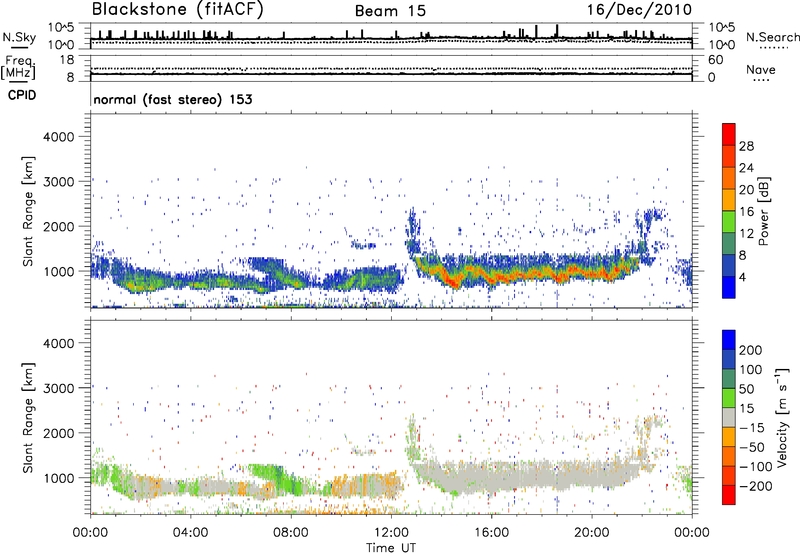
Task: Click the 'N.Sky' legend label
Action: pyautogui.click(x=19, y=37)
